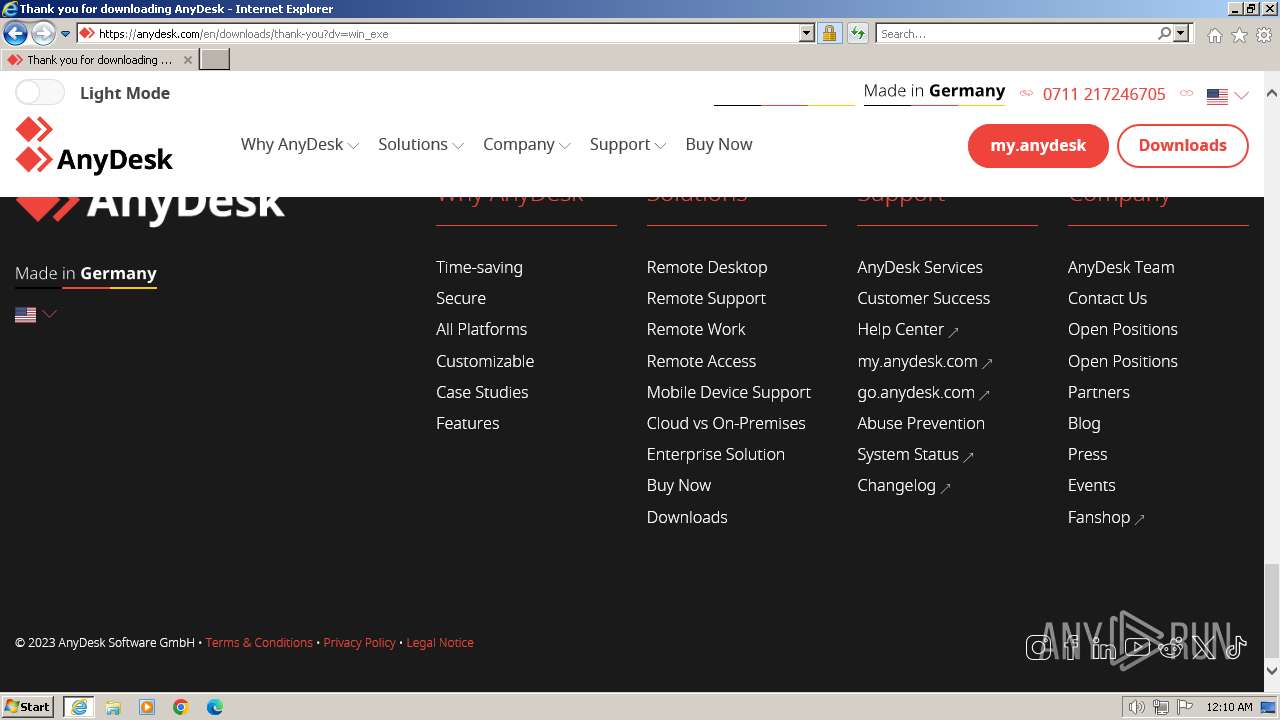Open the search provider dropdown arrow
Viewport: 1280px width, 720px height.
tap(1181, 33)
